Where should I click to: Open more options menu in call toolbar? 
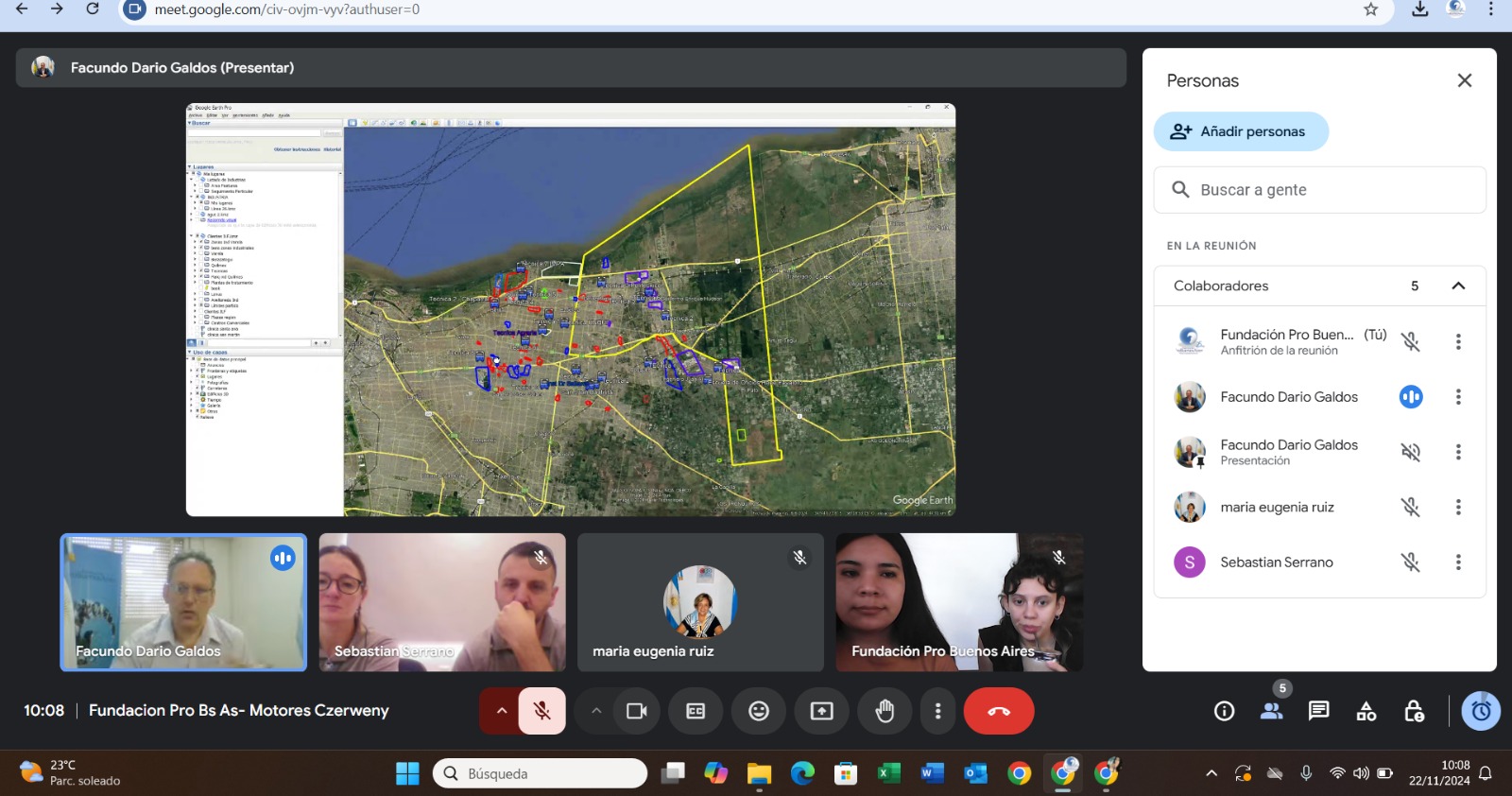937,711
